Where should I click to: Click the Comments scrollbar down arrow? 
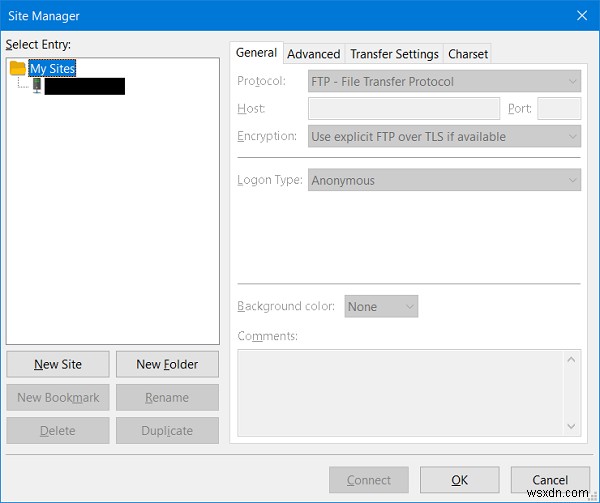[x=571, y=426]
